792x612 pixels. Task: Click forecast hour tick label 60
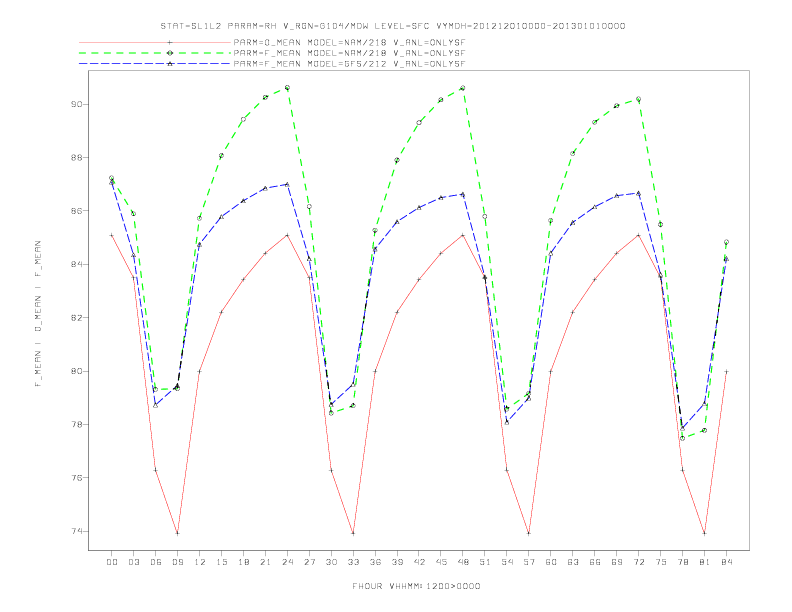551,562
